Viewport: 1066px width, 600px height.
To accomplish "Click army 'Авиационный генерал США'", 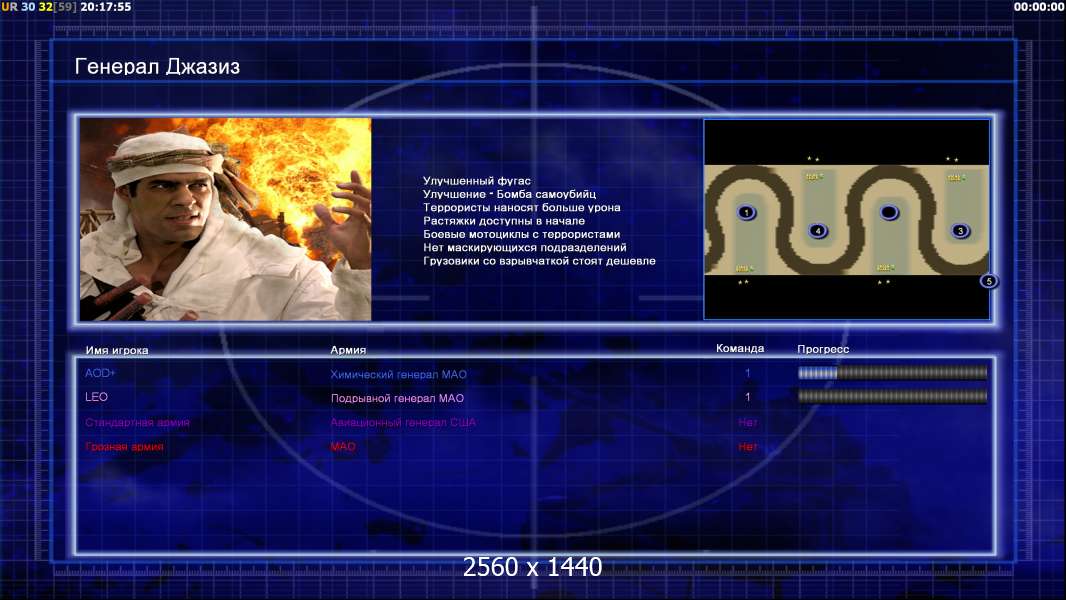I will pyautogui.click(x=403, y=423).
